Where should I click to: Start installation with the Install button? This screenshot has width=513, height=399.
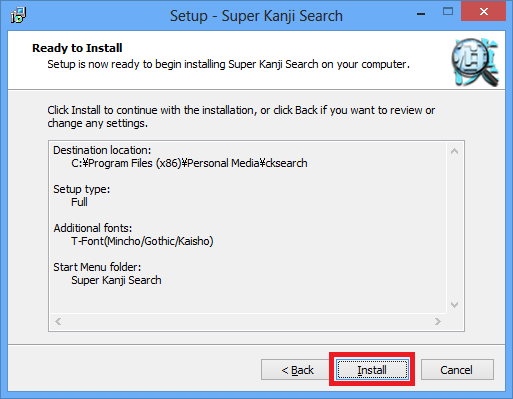tap(372, 369)
